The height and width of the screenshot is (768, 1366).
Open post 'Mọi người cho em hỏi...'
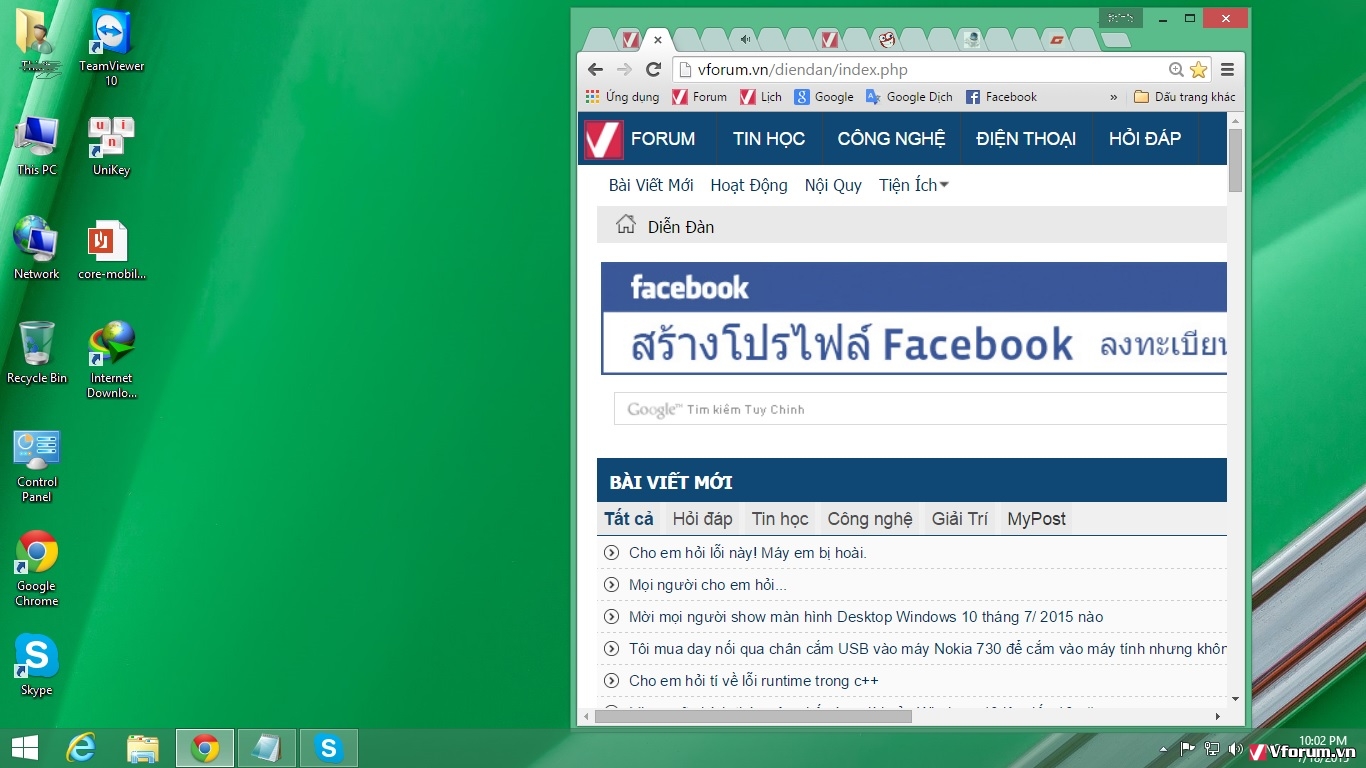708,585
